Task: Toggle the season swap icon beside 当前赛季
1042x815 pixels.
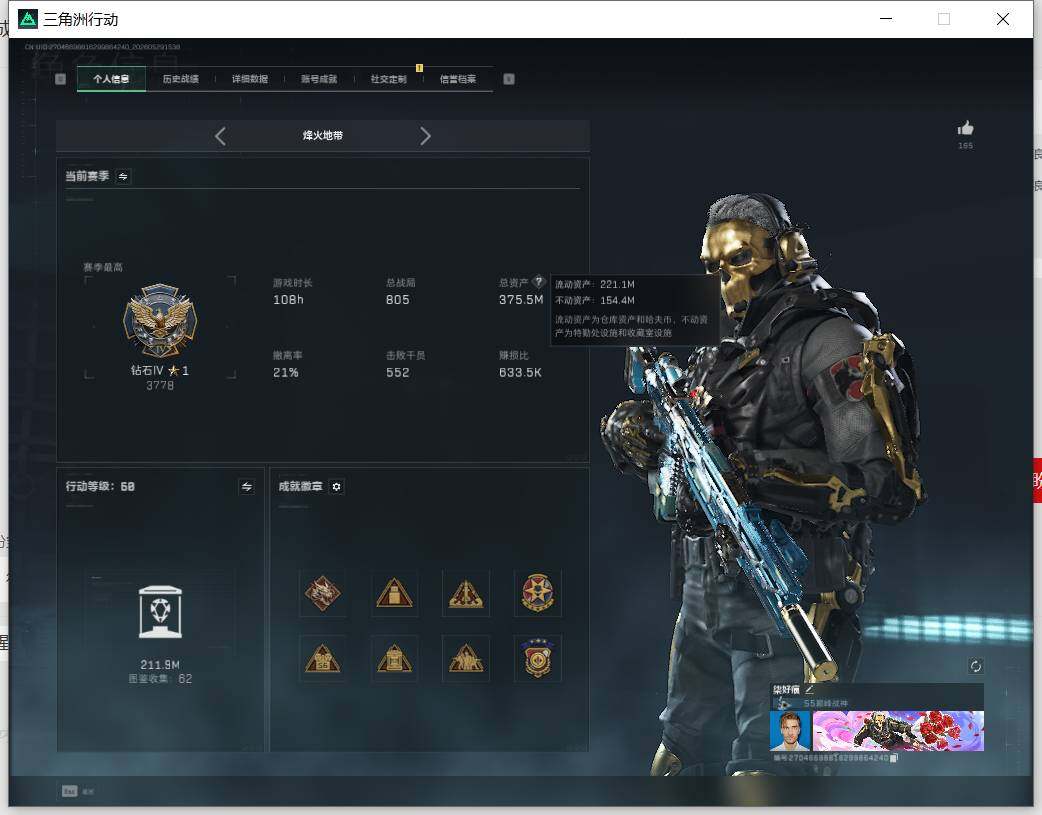Action: [123, 176]
